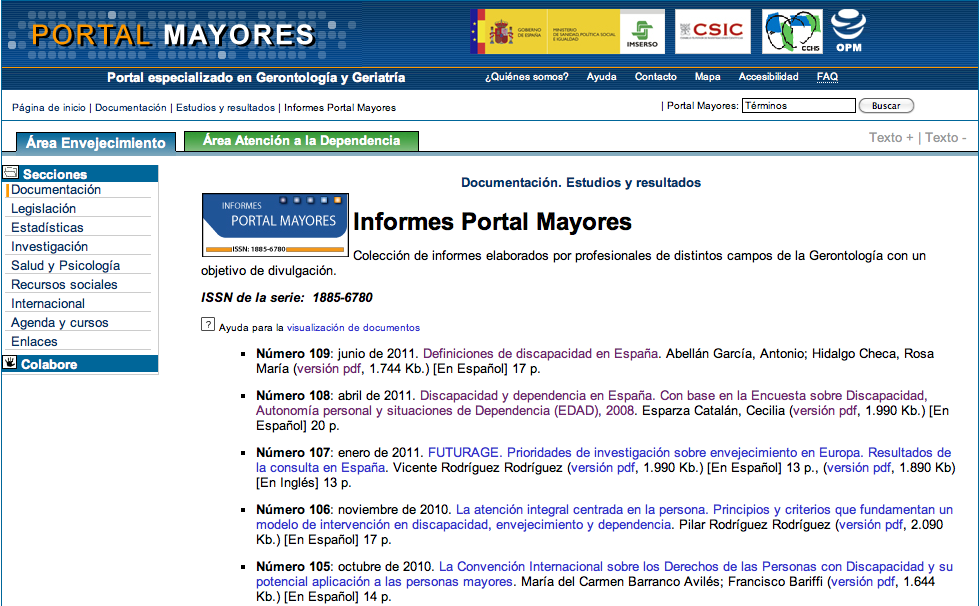The height and width of the screenshot is (606, 980).
Task: Click the Número 106 bold label
Action: [293, 510]
